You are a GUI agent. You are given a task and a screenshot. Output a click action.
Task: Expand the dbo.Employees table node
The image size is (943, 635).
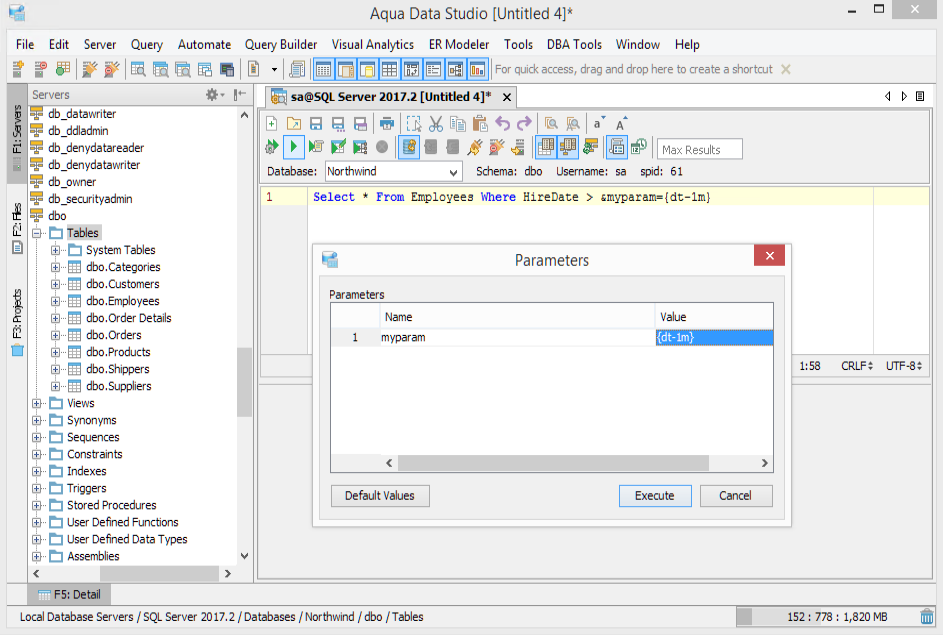tap(55, 301)
